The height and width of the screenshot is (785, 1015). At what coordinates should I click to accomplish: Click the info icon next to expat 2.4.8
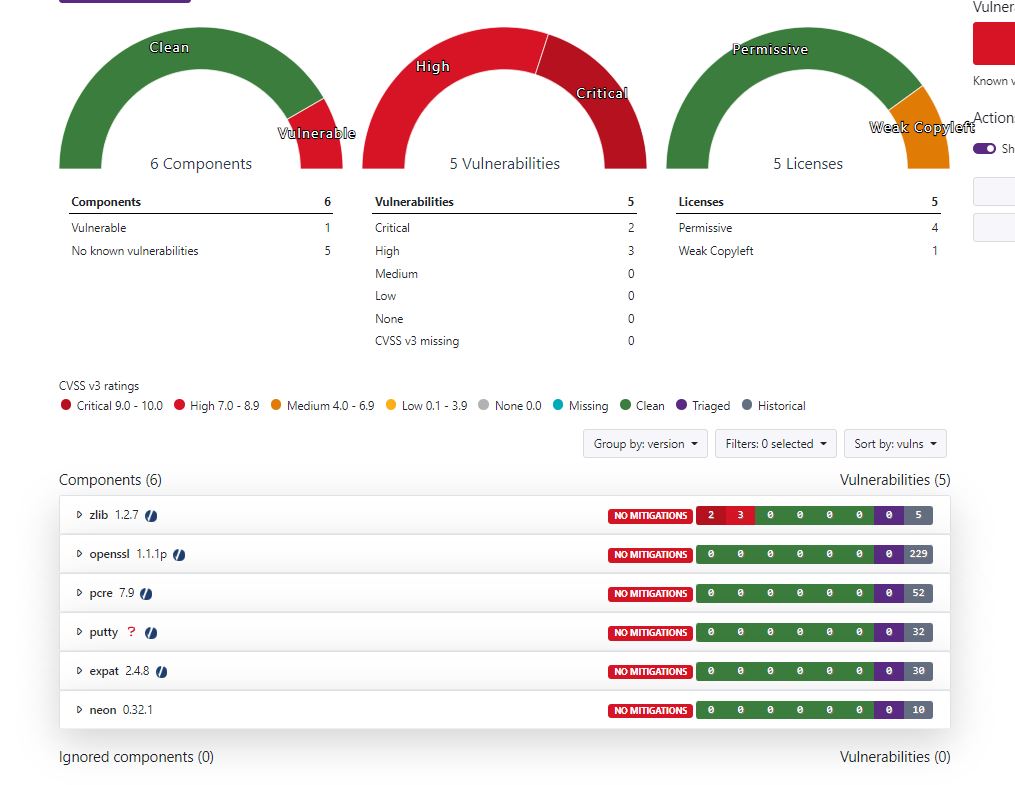(161, 672)
